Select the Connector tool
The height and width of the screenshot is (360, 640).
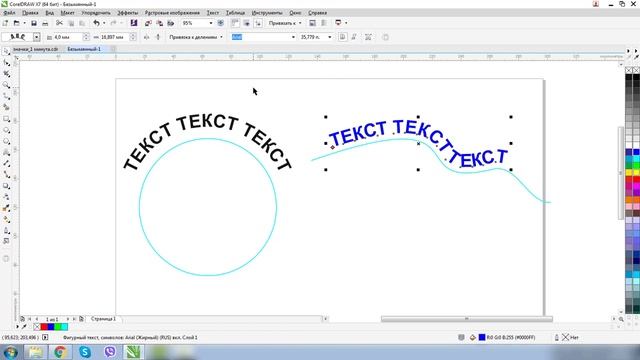[6, 174]
